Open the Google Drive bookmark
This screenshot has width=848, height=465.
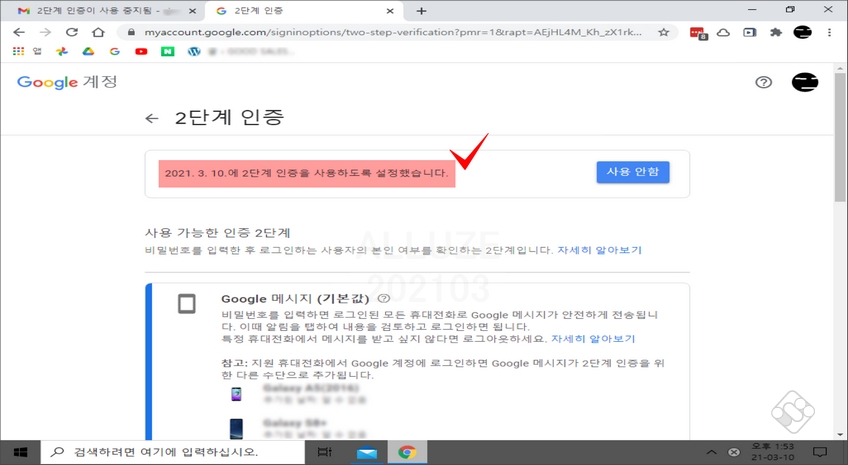[88, 51]
